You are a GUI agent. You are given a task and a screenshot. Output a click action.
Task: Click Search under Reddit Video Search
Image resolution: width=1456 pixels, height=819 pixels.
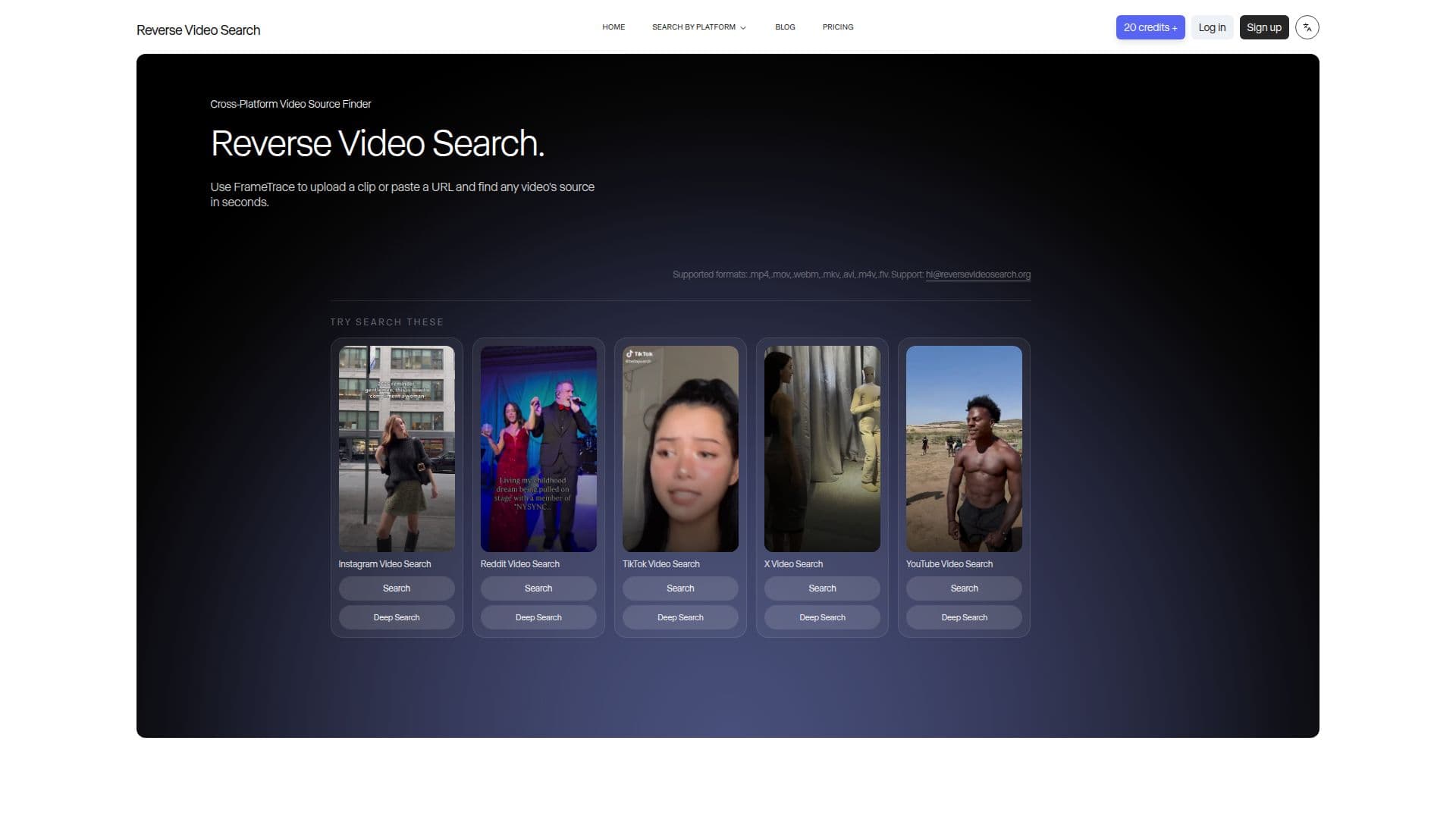tap(538, 588)
